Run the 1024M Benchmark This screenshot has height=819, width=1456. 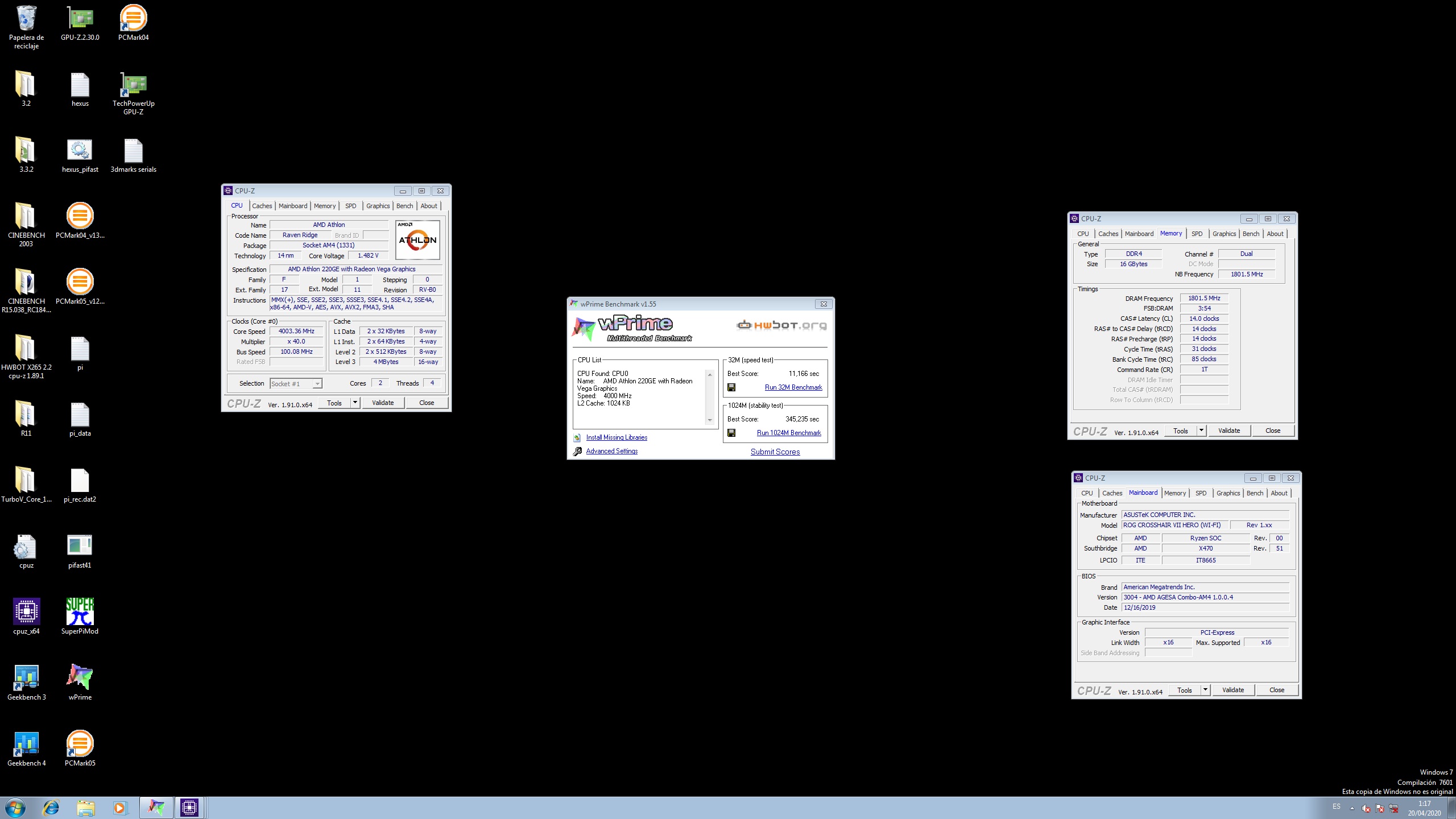pos(789,433)
